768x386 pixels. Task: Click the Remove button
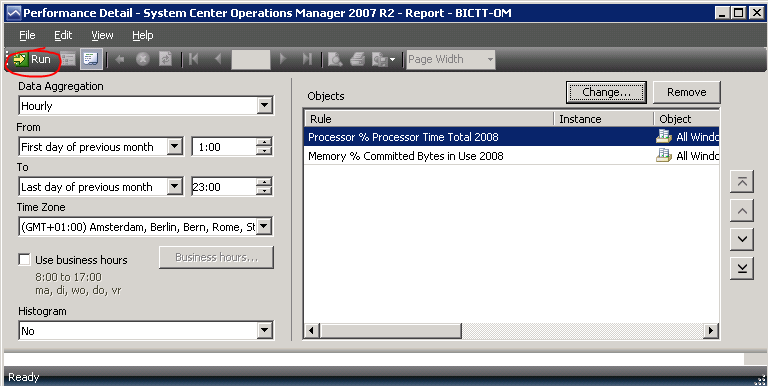coord(687,92)
